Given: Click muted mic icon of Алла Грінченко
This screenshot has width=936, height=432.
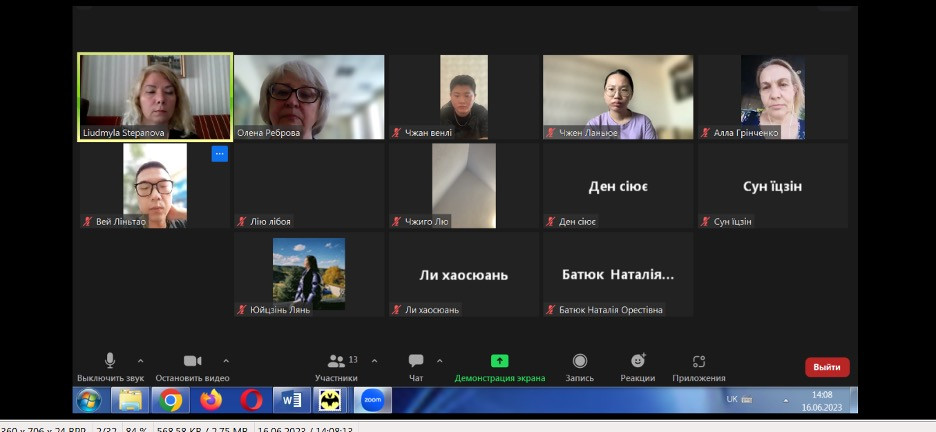Looking at the screenshot, I should (x=705, y=132).
